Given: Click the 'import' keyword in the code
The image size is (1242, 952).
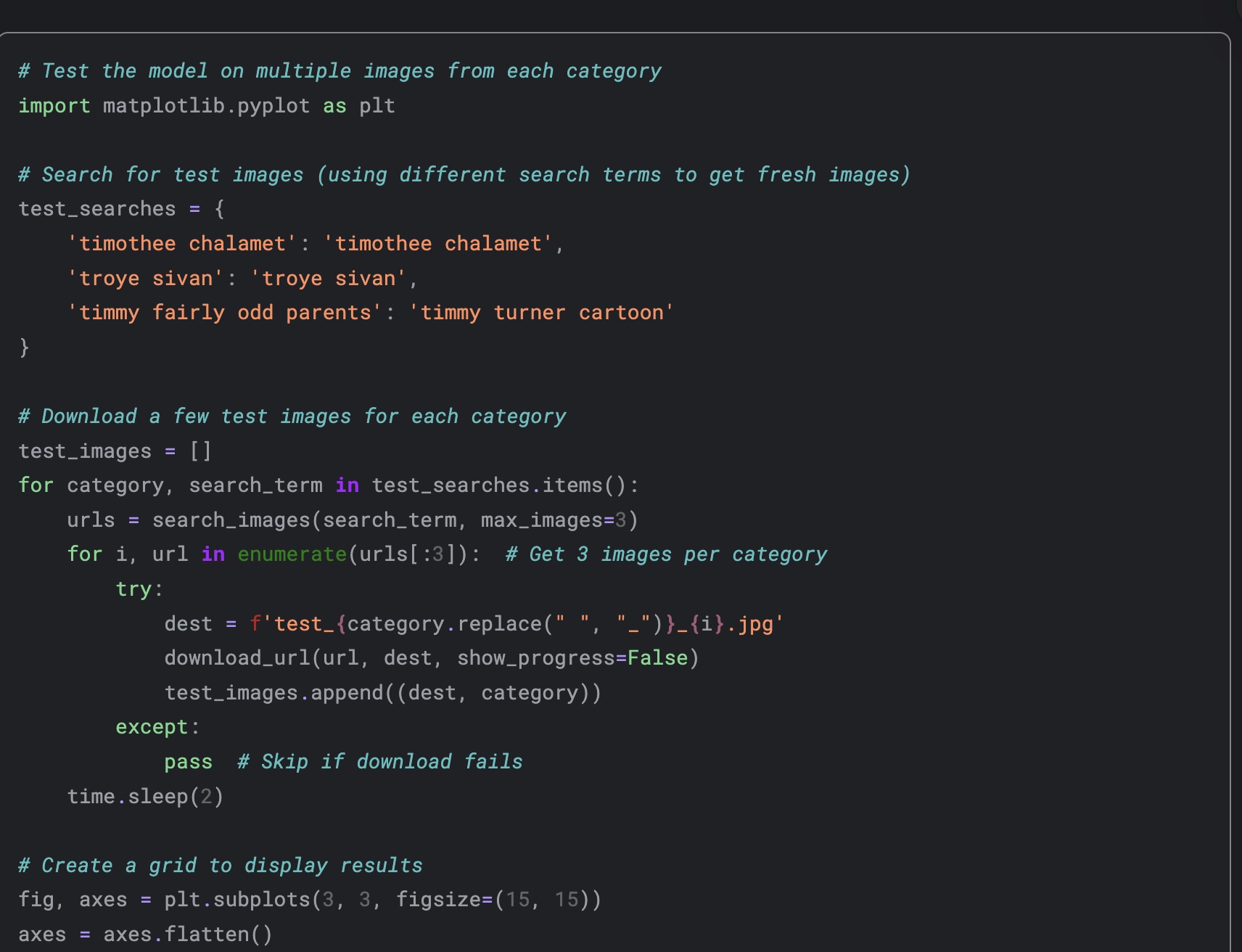Looking at the screenshot, I should (54, 106).
